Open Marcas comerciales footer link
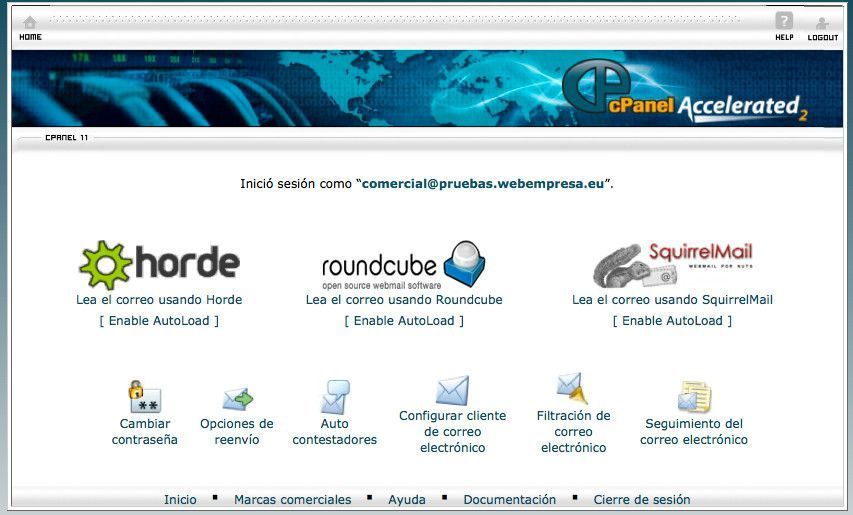This screenshot has height=515, width=853. (293, 499)
